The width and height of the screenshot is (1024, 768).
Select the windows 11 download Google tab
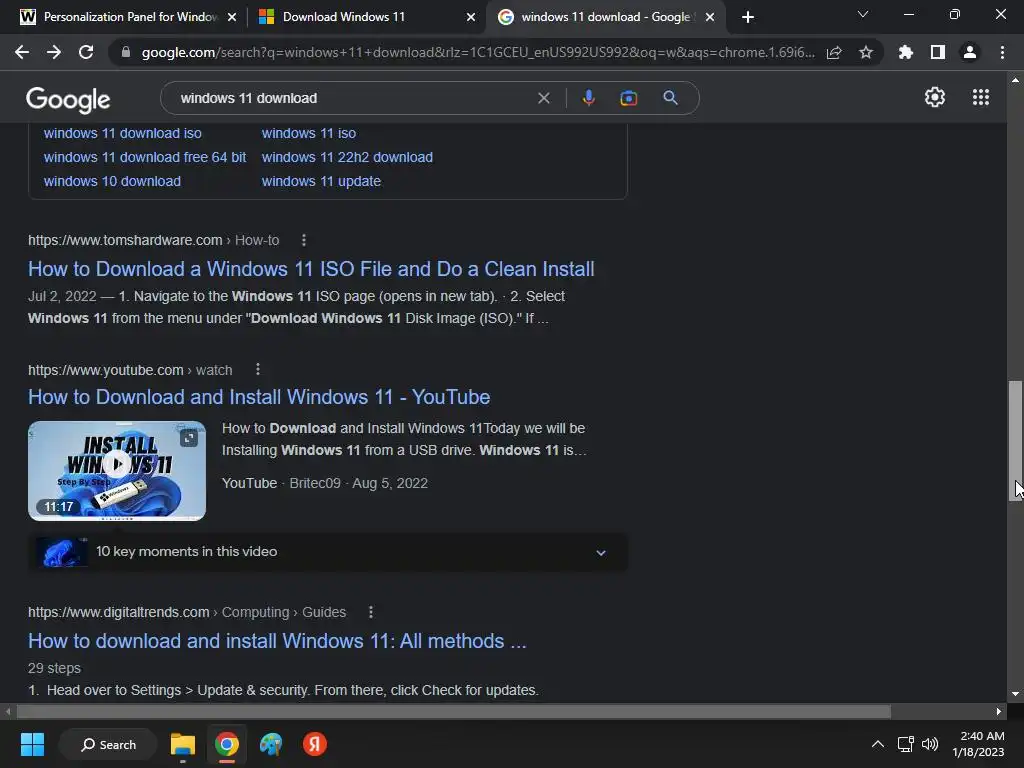coord(605,17)
